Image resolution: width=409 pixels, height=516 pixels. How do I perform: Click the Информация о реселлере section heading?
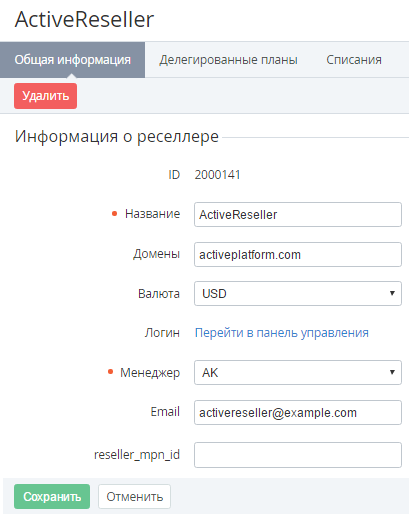pos(117,136)
